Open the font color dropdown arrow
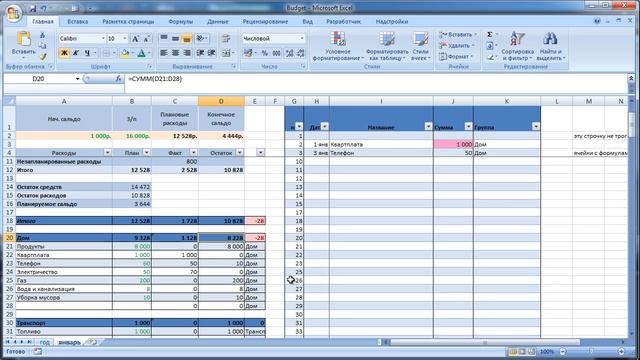This screenshot has width=640, height=360. click(x=149, y=53)
